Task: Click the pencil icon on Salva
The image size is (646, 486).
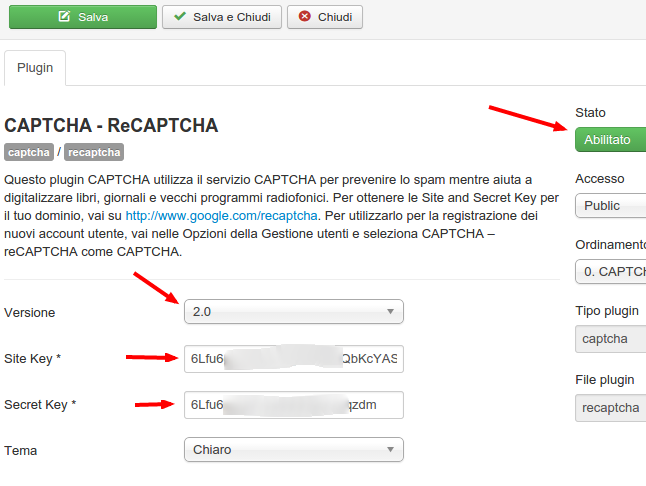Action: (64, 16)
